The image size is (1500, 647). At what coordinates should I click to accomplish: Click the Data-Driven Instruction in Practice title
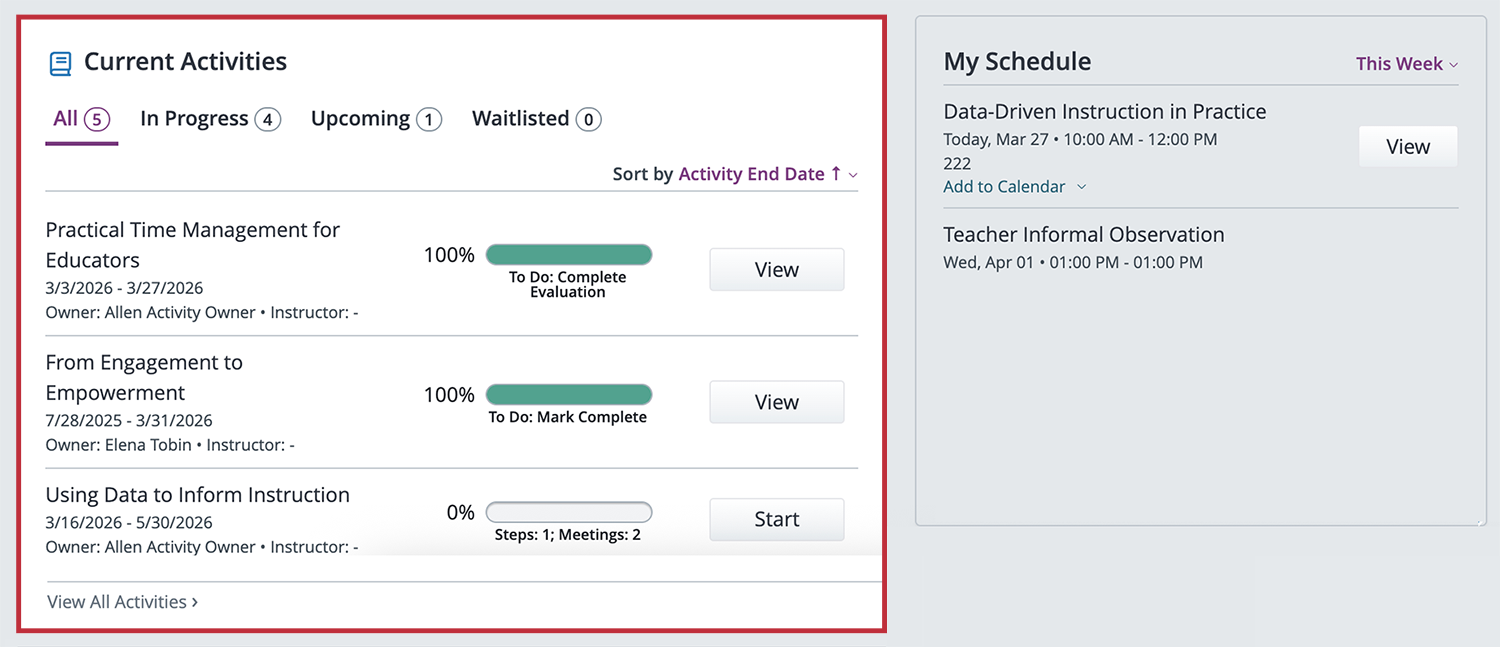1105,112
